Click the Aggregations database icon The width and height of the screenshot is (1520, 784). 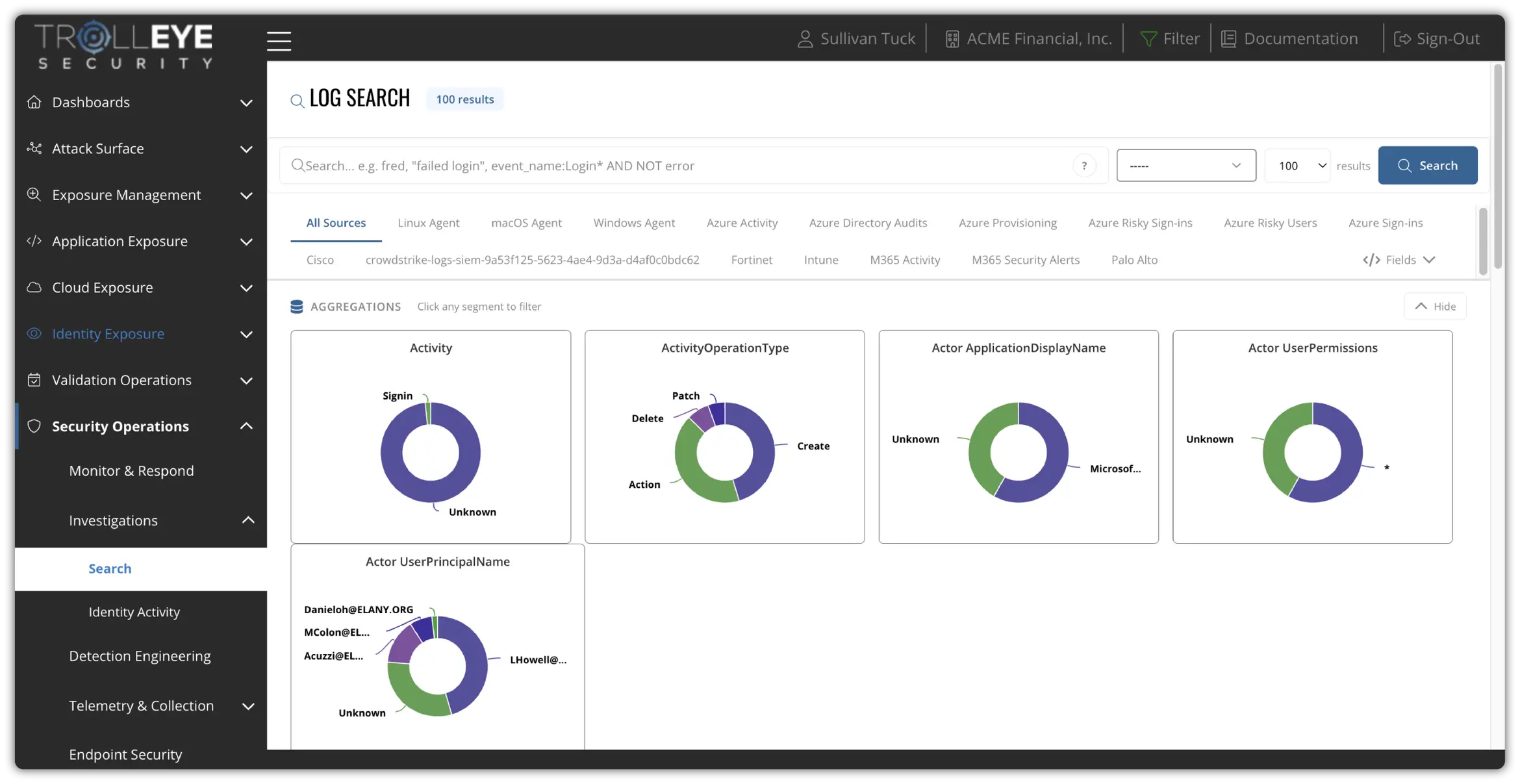pyautogui.click(x=296, y=307)
